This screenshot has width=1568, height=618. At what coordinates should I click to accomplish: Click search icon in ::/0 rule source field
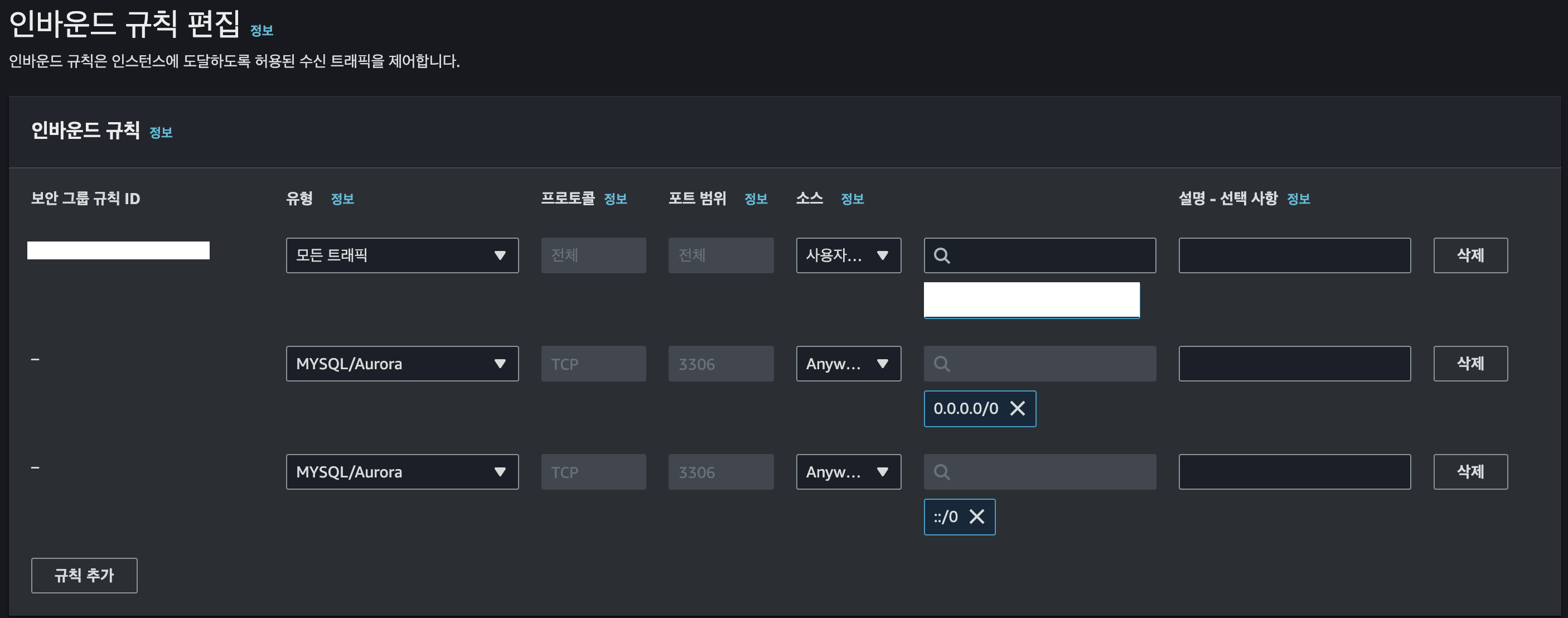(x=942, y=472)
